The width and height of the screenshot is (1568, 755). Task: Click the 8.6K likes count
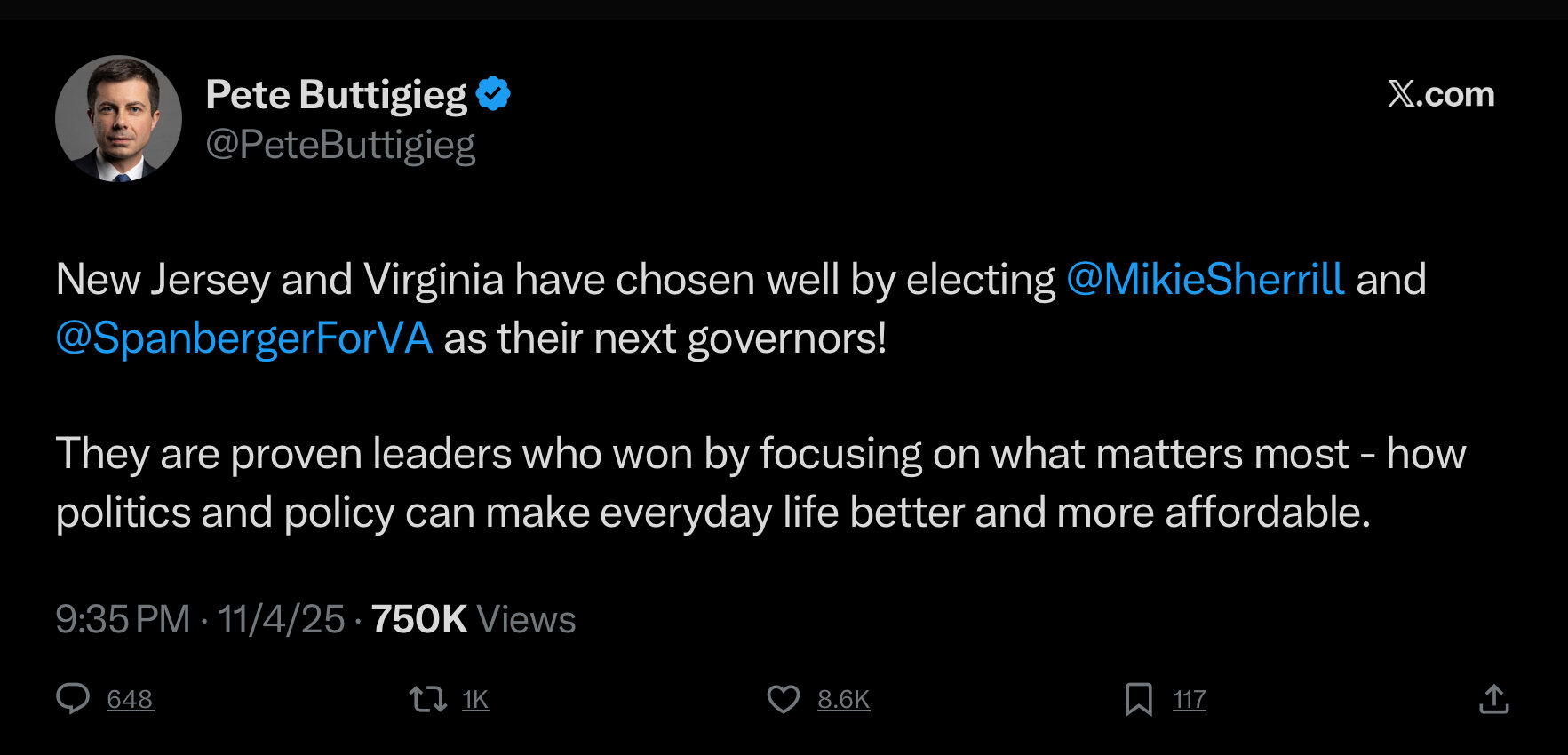click(x=843, y=700)
